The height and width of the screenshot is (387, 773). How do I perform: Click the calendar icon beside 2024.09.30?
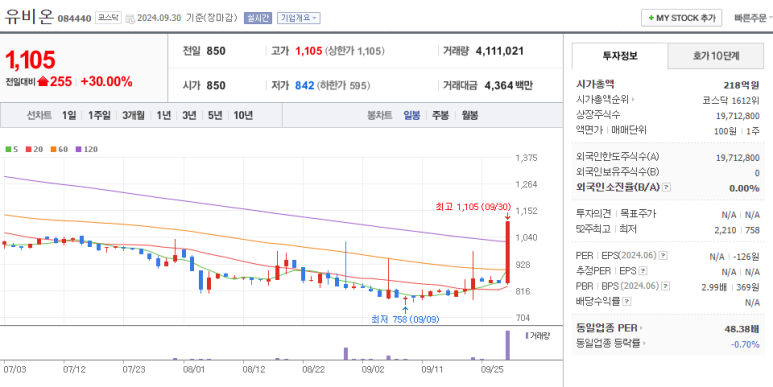(130, 19)
